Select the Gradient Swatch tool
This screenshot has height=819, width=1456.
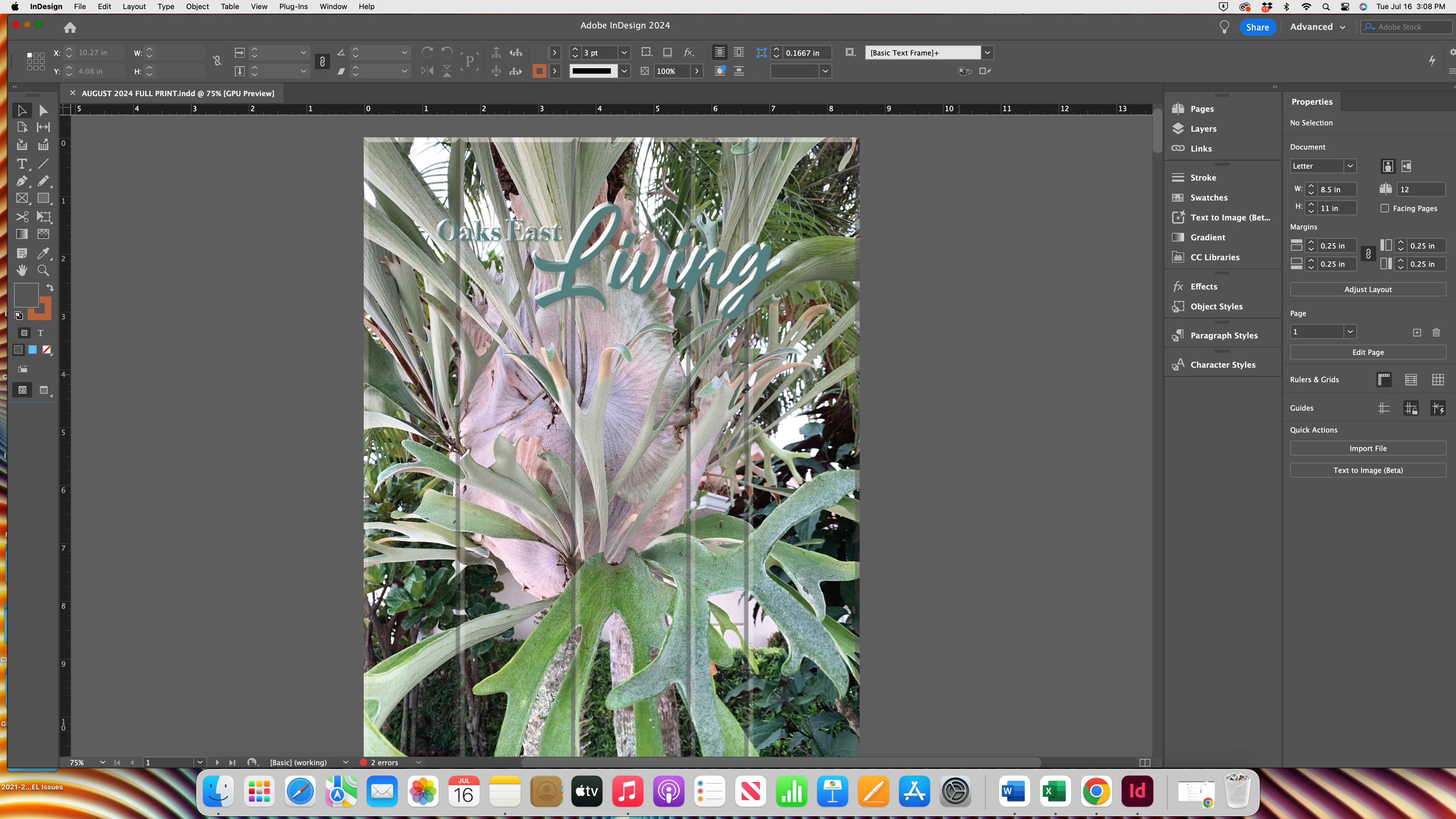(x=22, y=234)
